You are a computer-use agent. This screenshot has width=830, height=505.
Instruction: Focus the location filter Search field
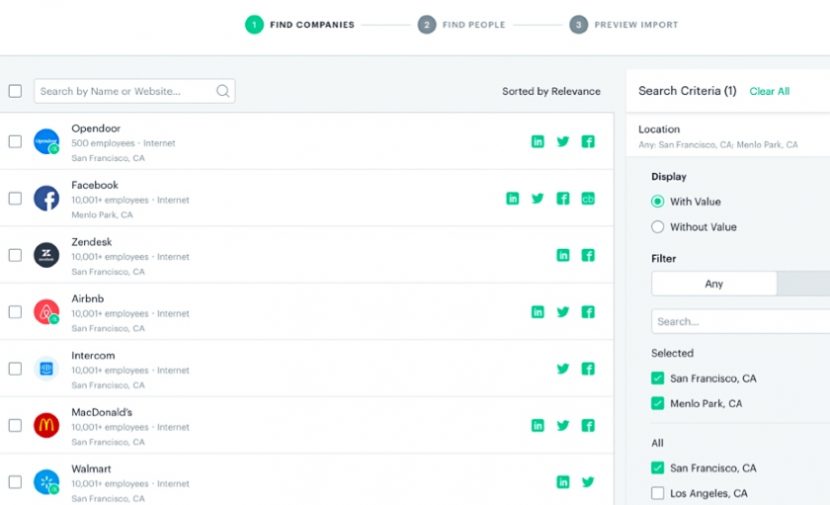(741, 321)
